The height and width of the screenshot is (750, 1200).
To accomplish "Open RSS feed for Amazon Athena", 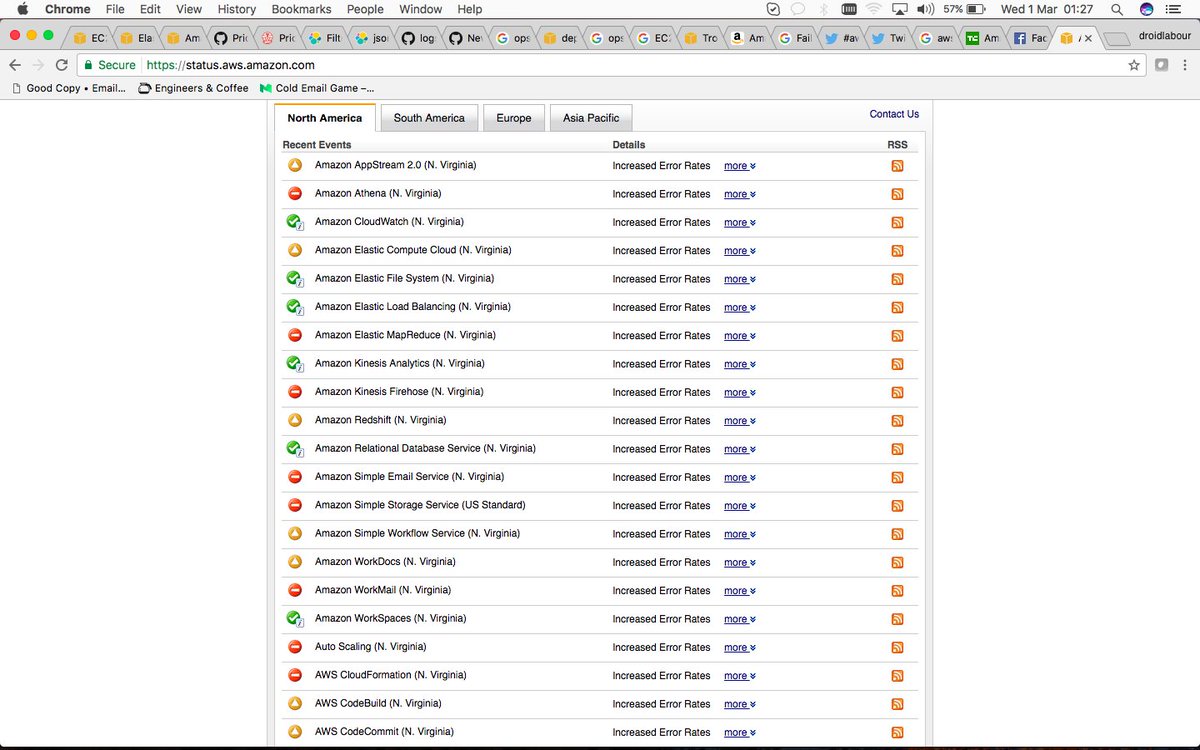I will pos(897,194).
